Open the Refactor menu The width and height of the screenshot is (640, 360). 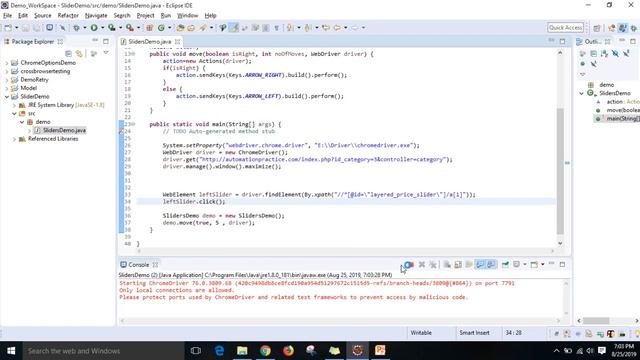coord(68,16)
